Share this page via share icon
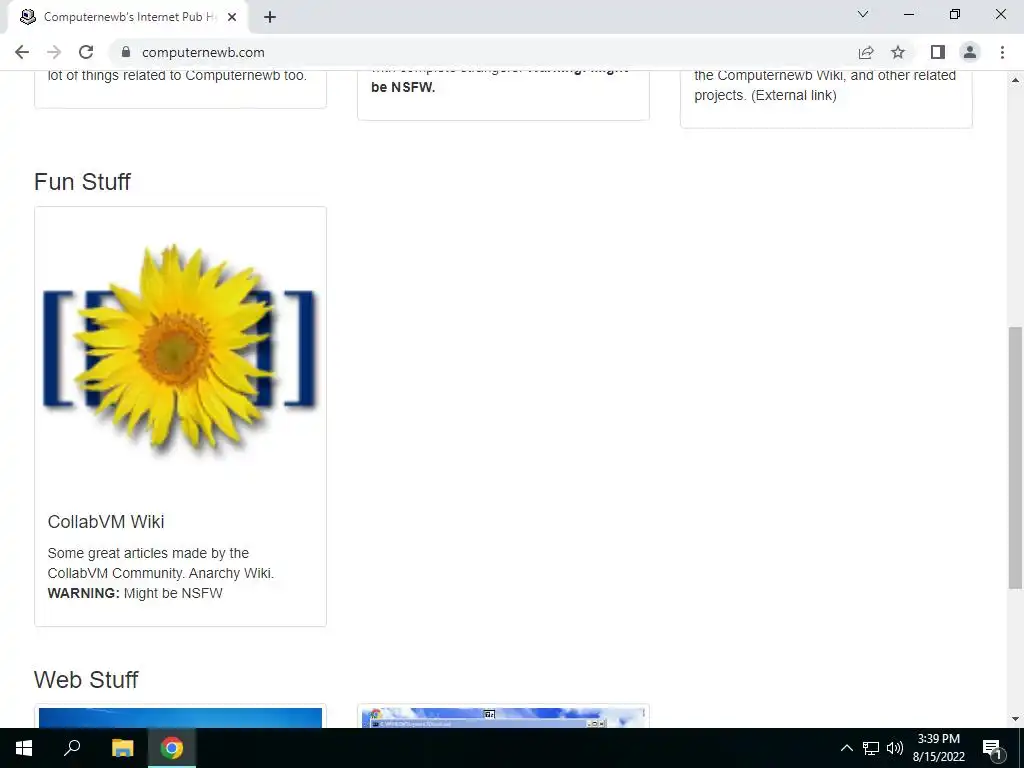 tap(866, 52)
